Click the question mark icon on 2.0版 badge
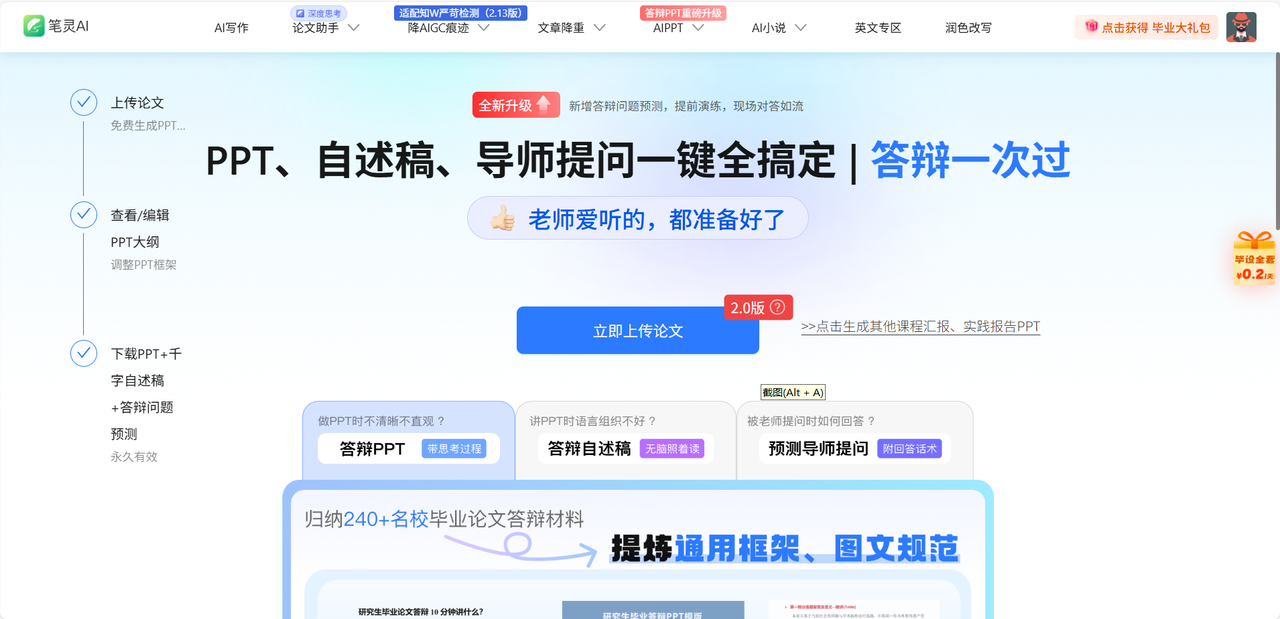 pyautogui.click(x=777, y=307)
